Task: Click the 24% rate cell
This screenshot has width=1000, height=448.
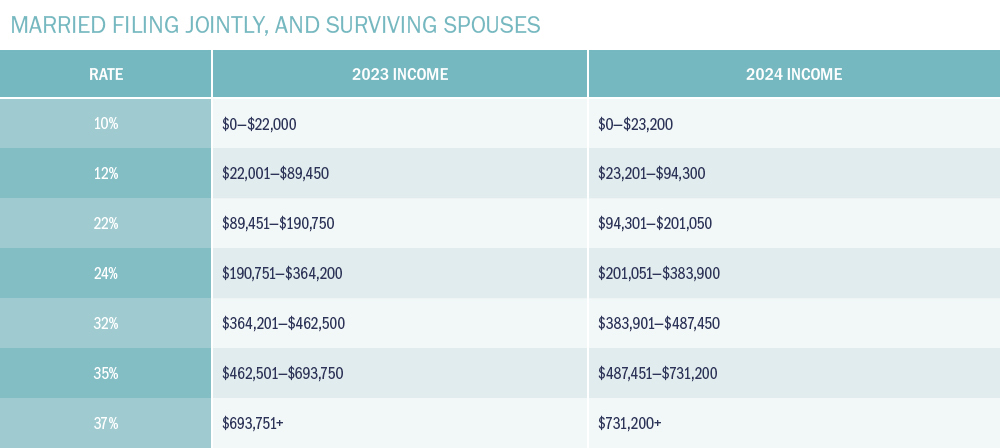Action: click(105, 273)
